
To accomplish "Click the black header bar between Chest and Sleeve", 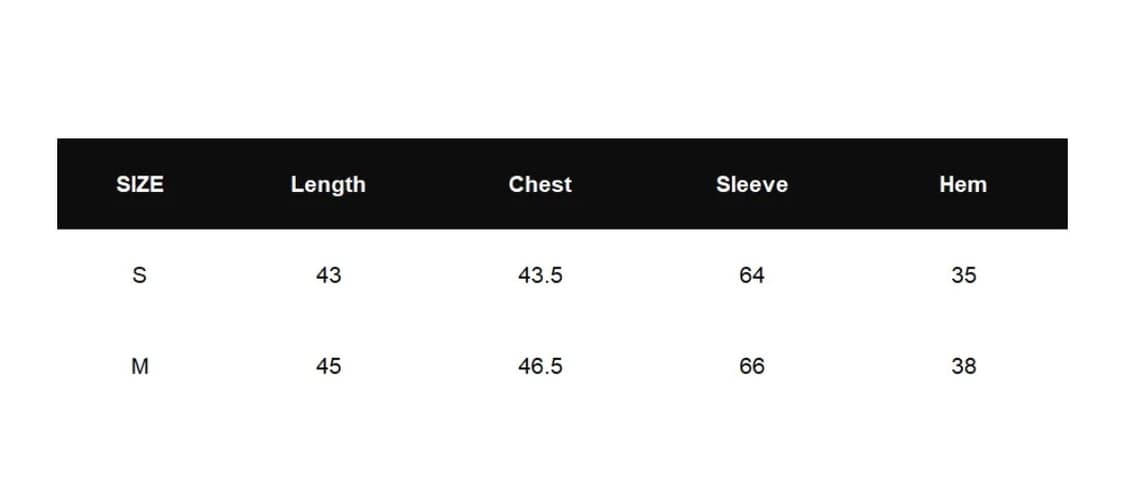I will pos(645,184).
